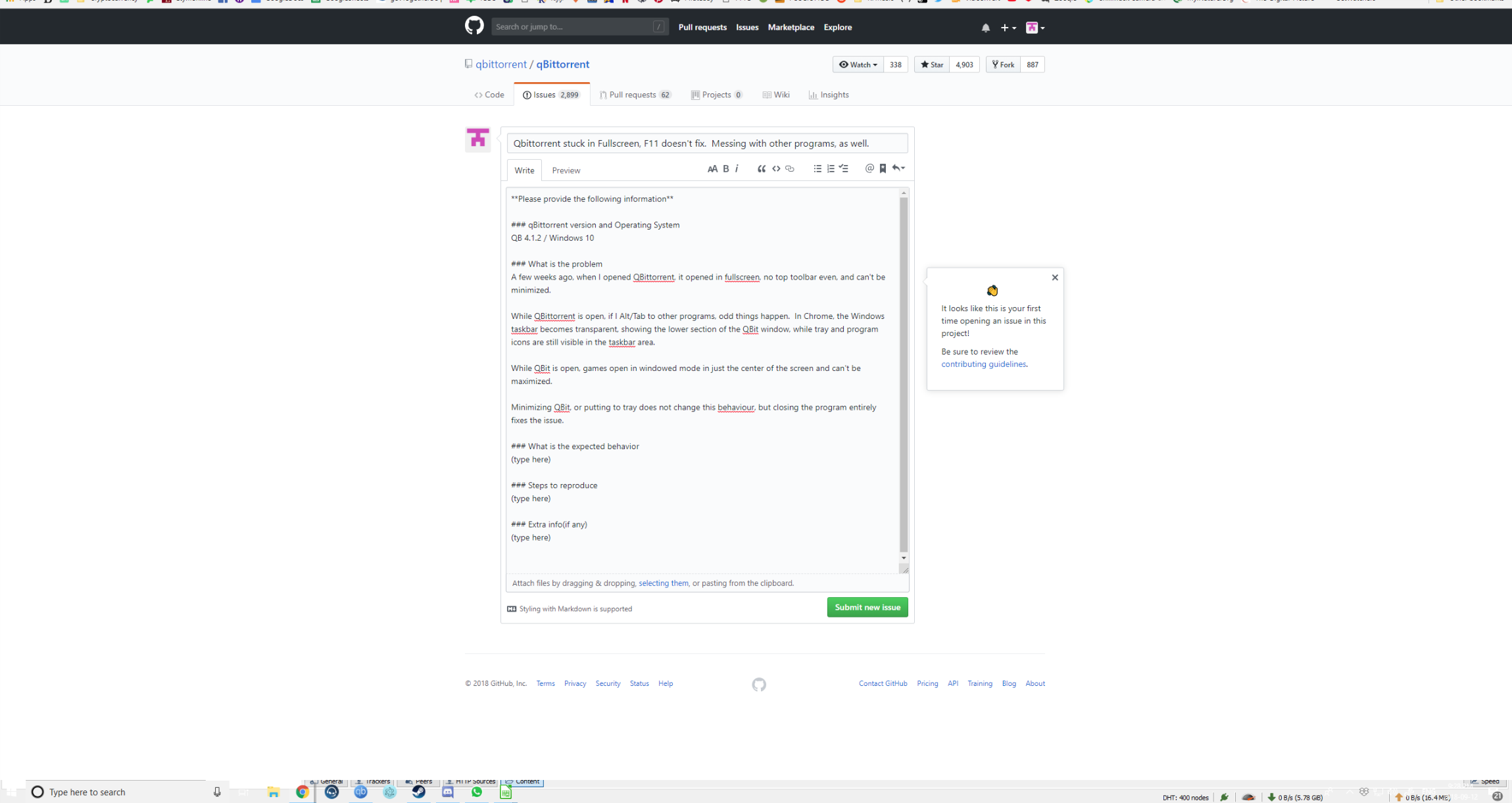Fork the qBittorrent repository

click(x=1004, y=64)
